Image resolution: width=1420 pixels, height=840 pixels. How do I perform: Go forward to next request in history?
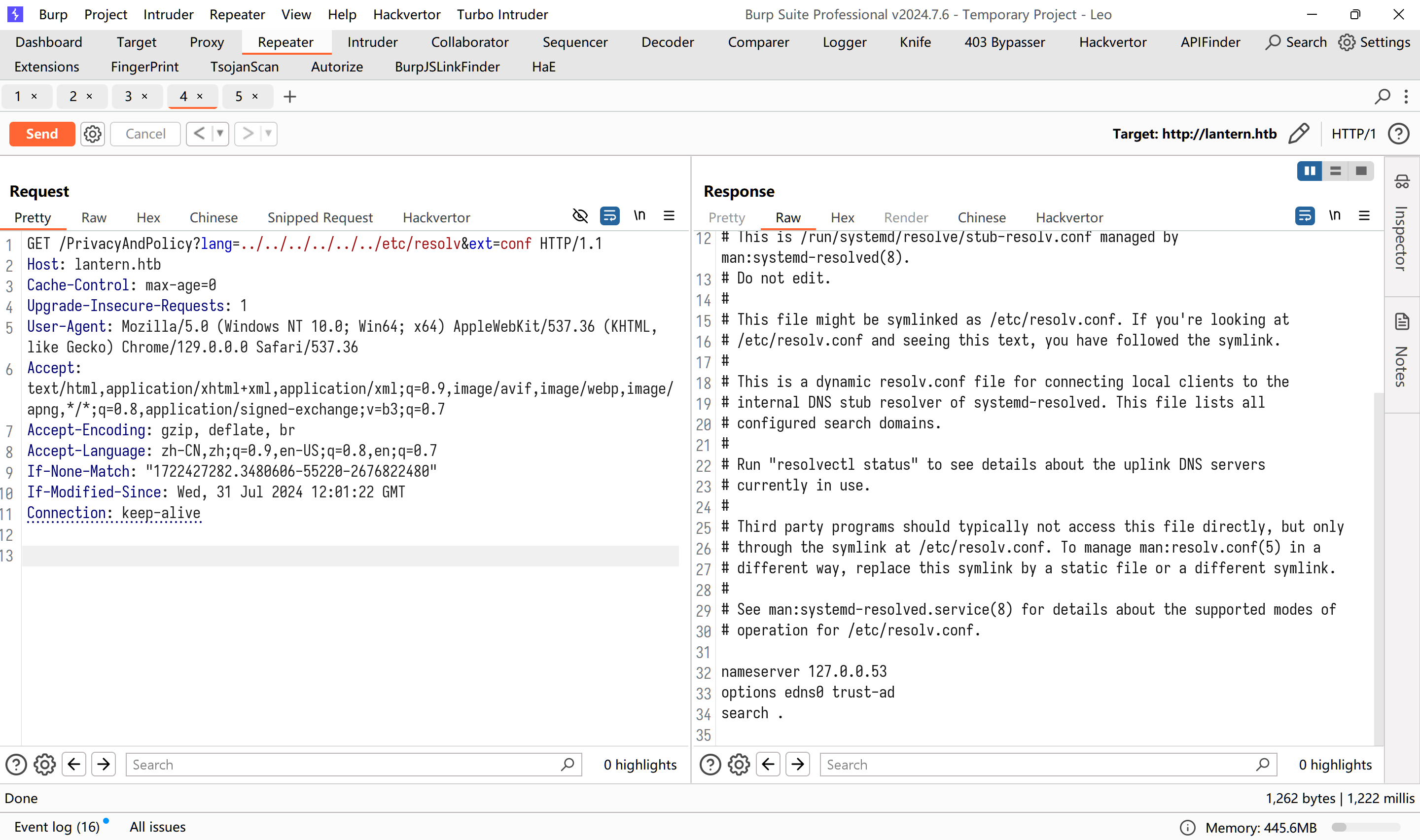(x=248, y=134)
